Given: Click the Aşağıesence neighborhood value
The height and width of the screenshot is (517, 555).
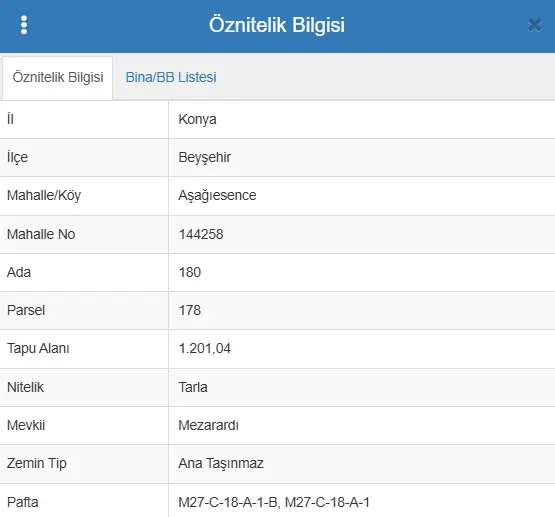Looking at the screenshot, I should (217, 195).
